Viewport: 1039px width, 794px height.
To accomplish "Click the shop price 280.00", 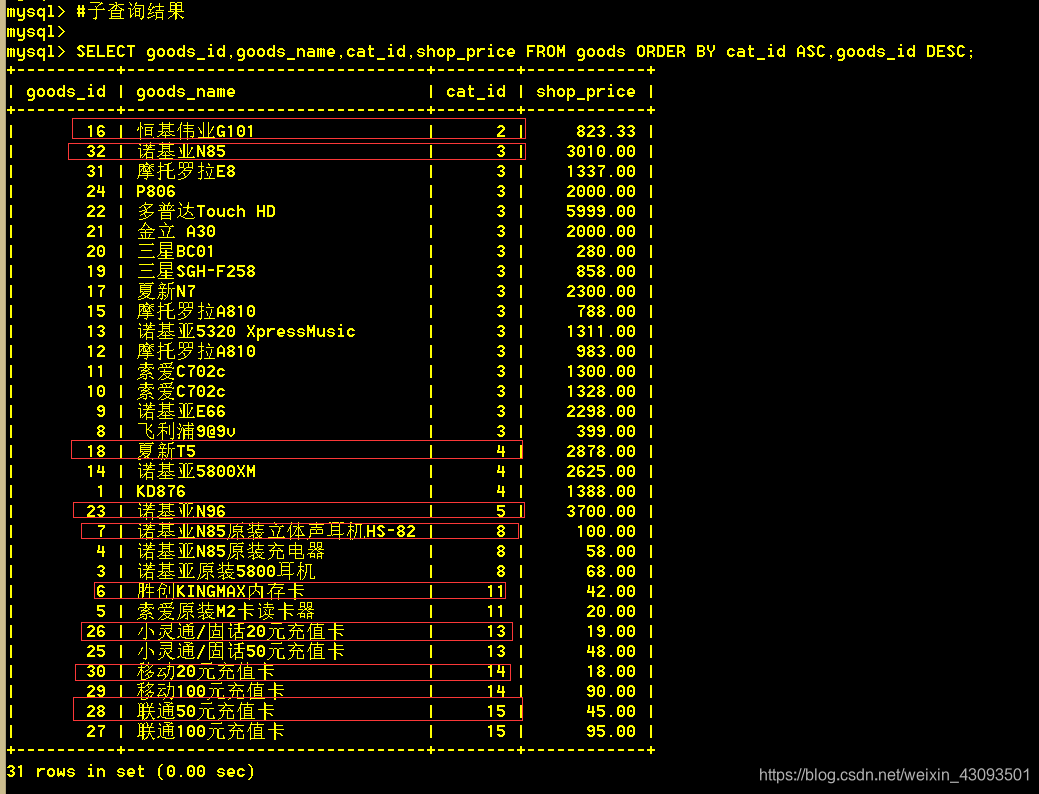I will [606, 251].
